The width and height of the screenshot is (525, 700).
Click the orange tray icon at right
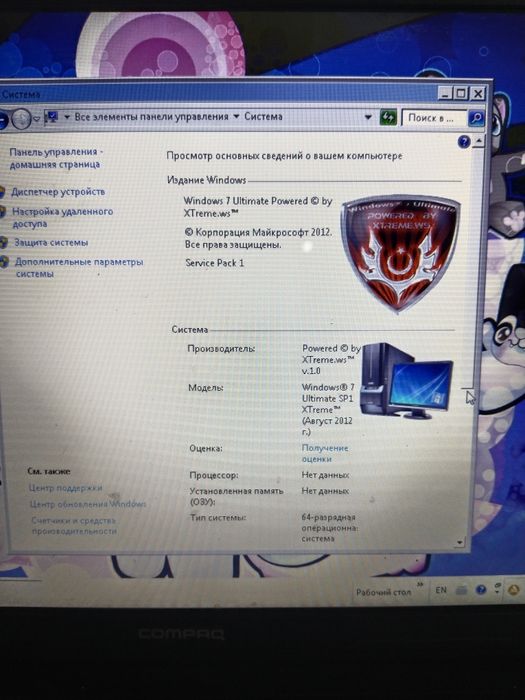(513, 590)
